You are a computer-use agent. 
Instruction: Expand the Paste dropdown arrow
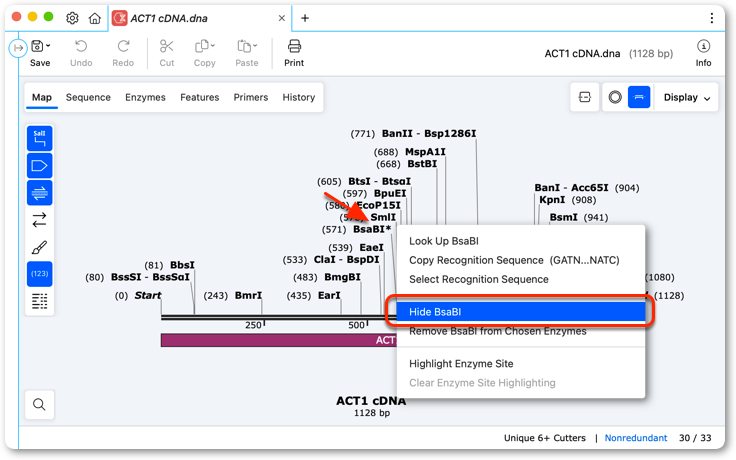pos(255,46)
